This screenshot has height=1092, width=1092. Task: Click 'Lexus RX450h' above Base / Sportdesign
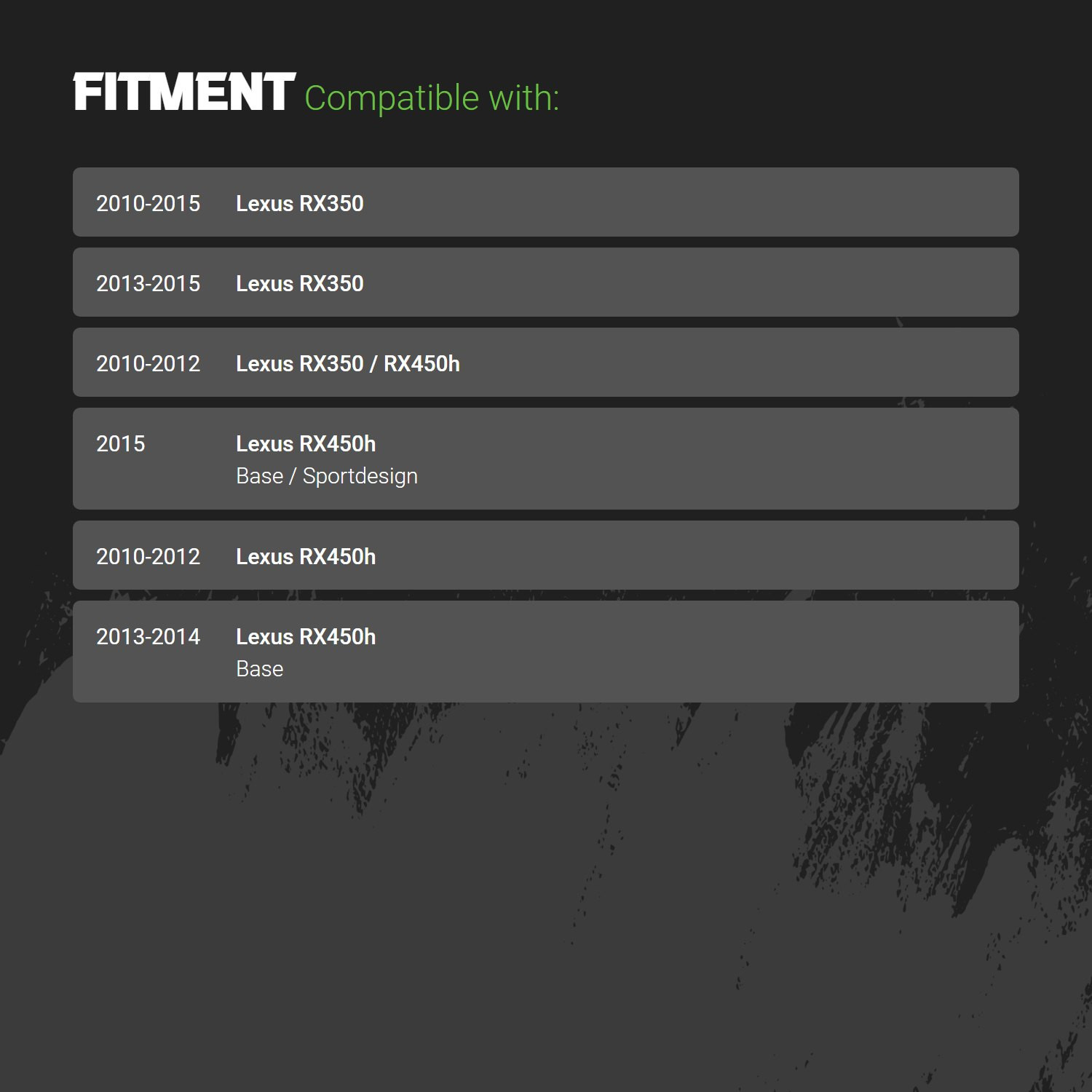(306, 444)
